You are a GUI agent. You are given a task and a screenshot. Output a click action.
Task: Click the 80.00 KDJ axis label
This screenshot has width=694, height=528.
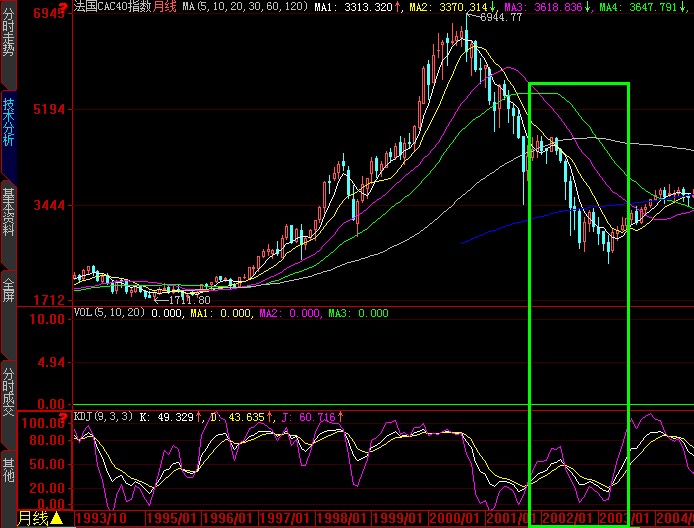pyautogui.click(x=46, y=440)
